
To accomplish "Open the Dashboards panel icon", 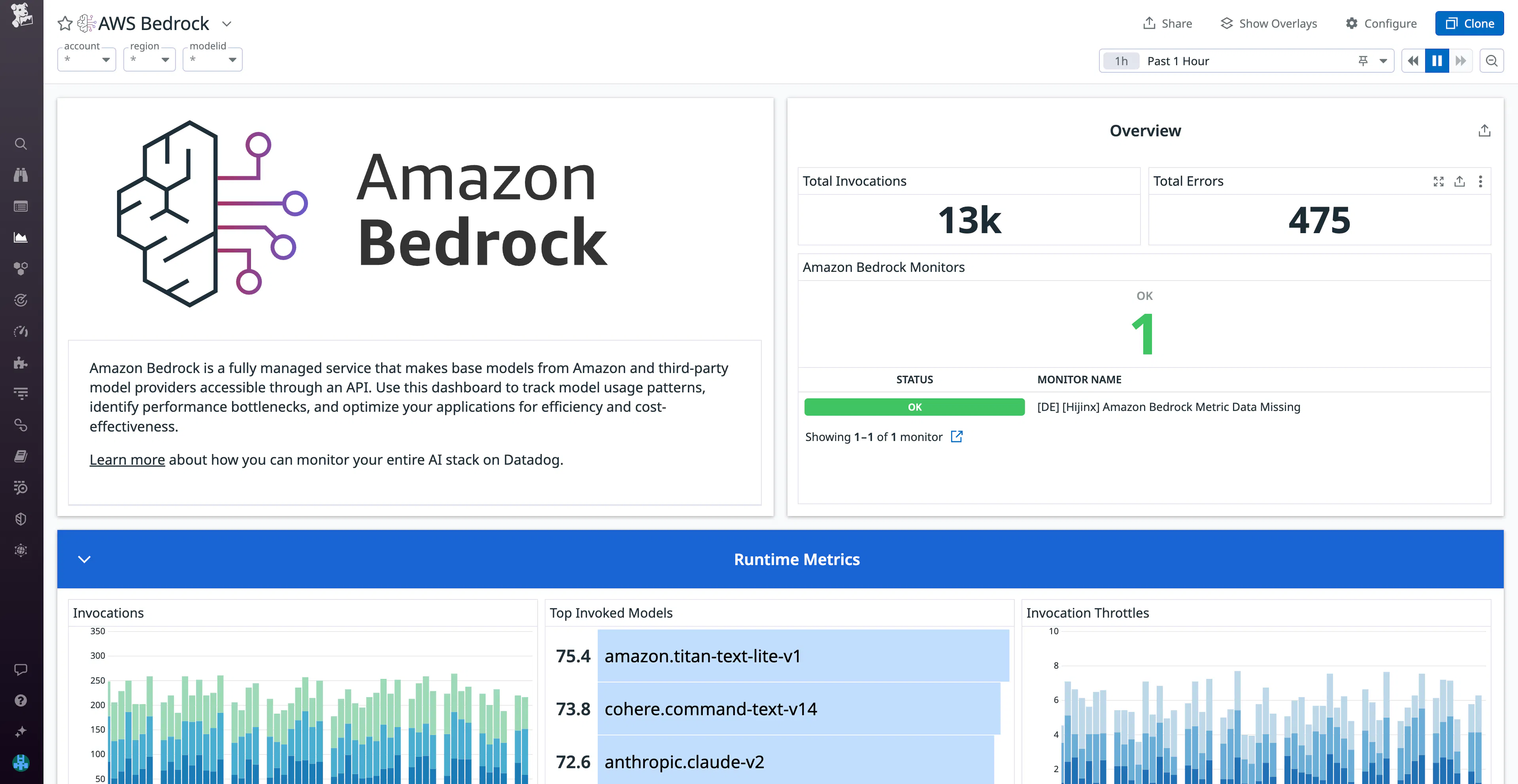I will click(x=21, y=205).
